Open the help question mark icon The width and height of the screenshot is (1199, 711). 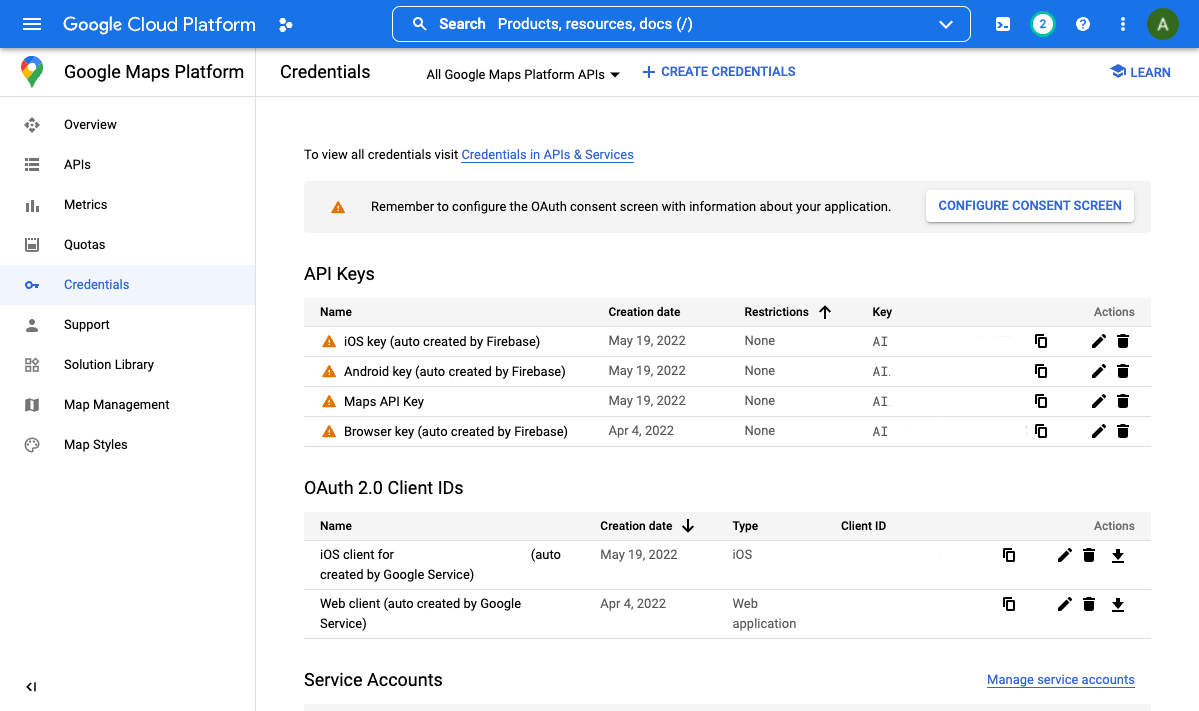[x=1083, y=24]
